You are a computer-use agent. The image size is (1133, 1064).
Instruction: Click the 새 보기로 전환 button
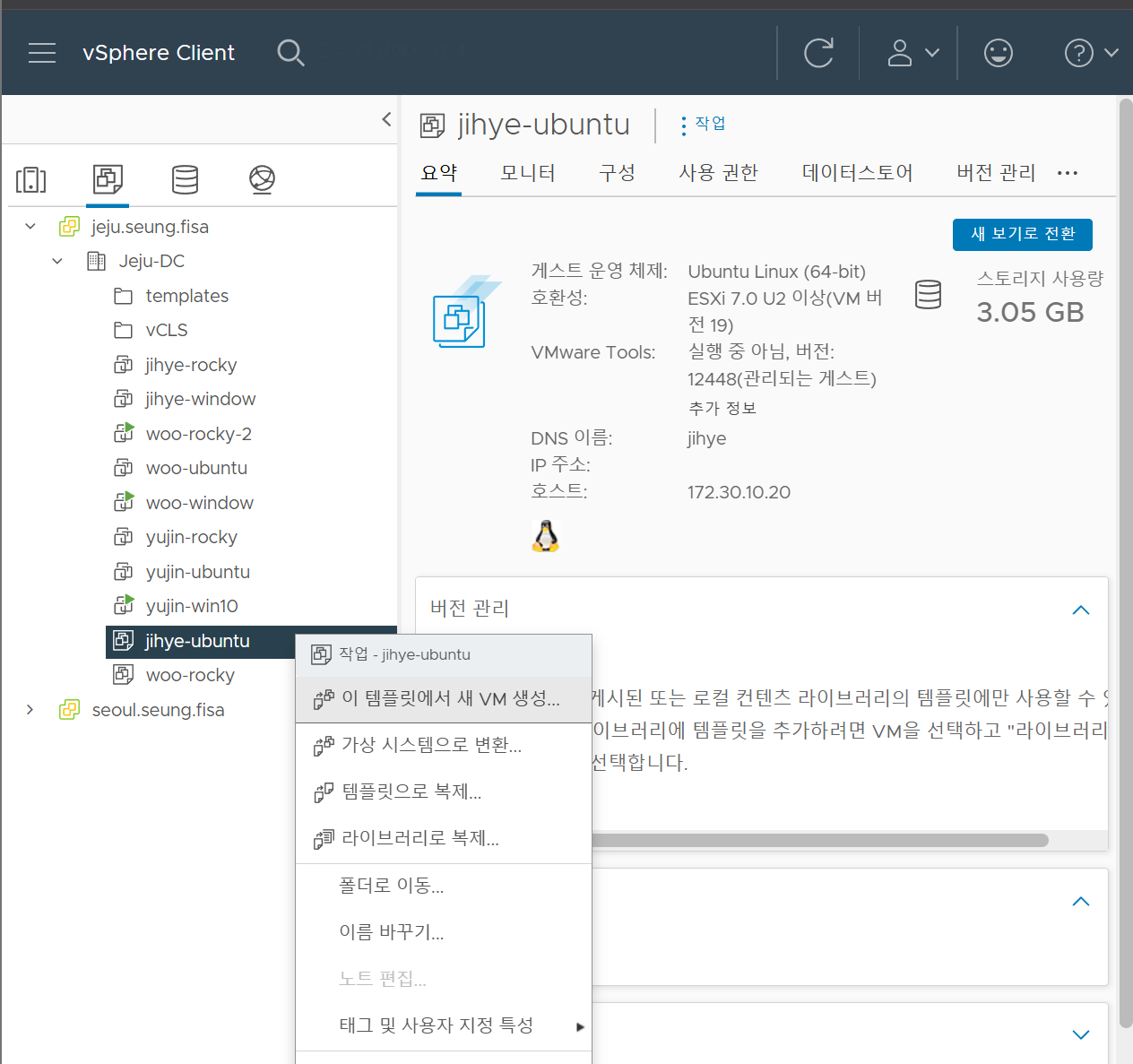pyautogui.click(x=1023, y=234)
